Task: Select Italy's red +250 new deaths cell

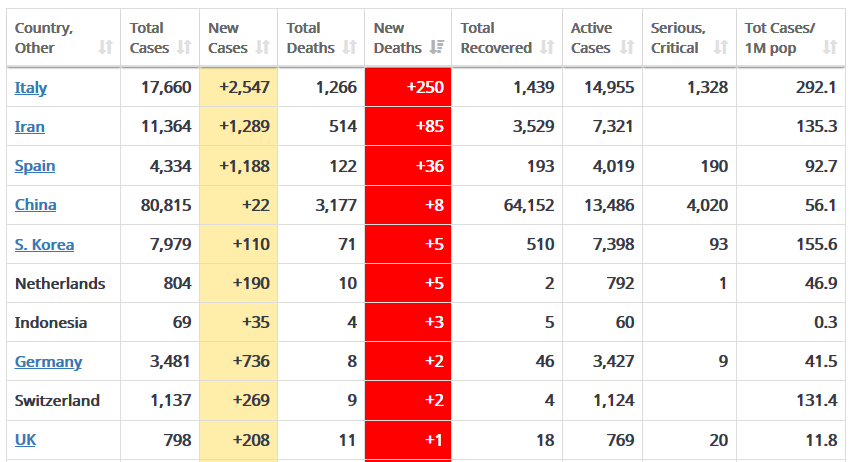Action: 408,87
